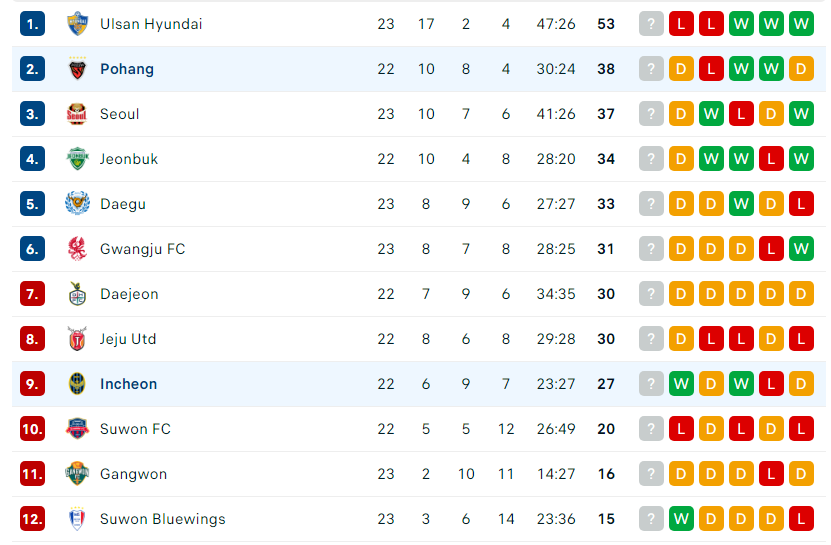
Task: Click Suwon Bluewings' red L form badge
Action: (801, 519)
